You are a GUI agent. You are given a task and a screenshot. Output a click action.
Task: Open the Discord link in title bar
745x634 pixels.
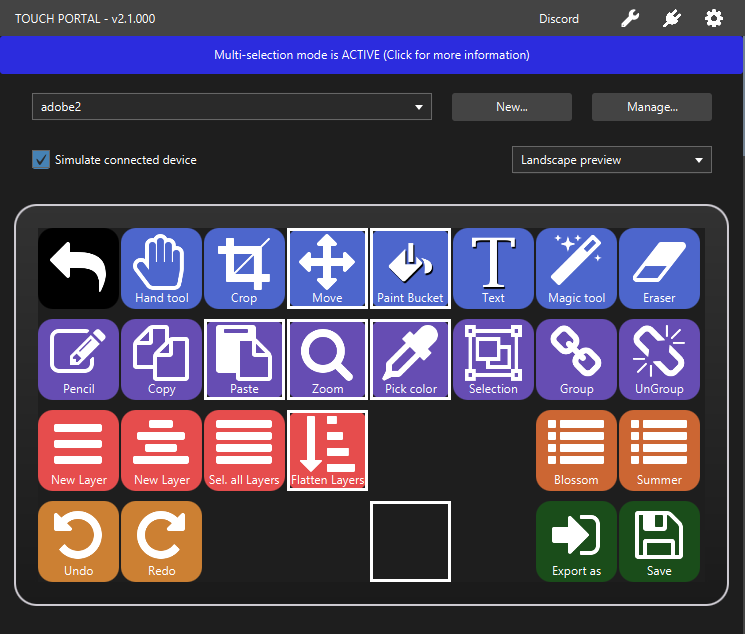click(x=558, y=19)
